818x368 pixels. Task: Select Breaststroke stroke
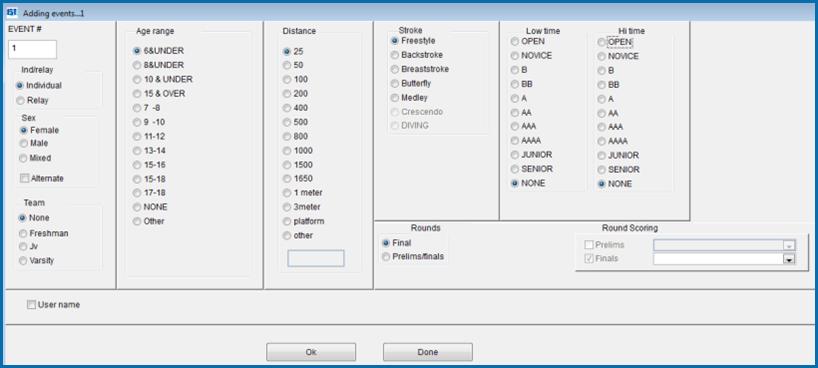click(x=420, y=69)
